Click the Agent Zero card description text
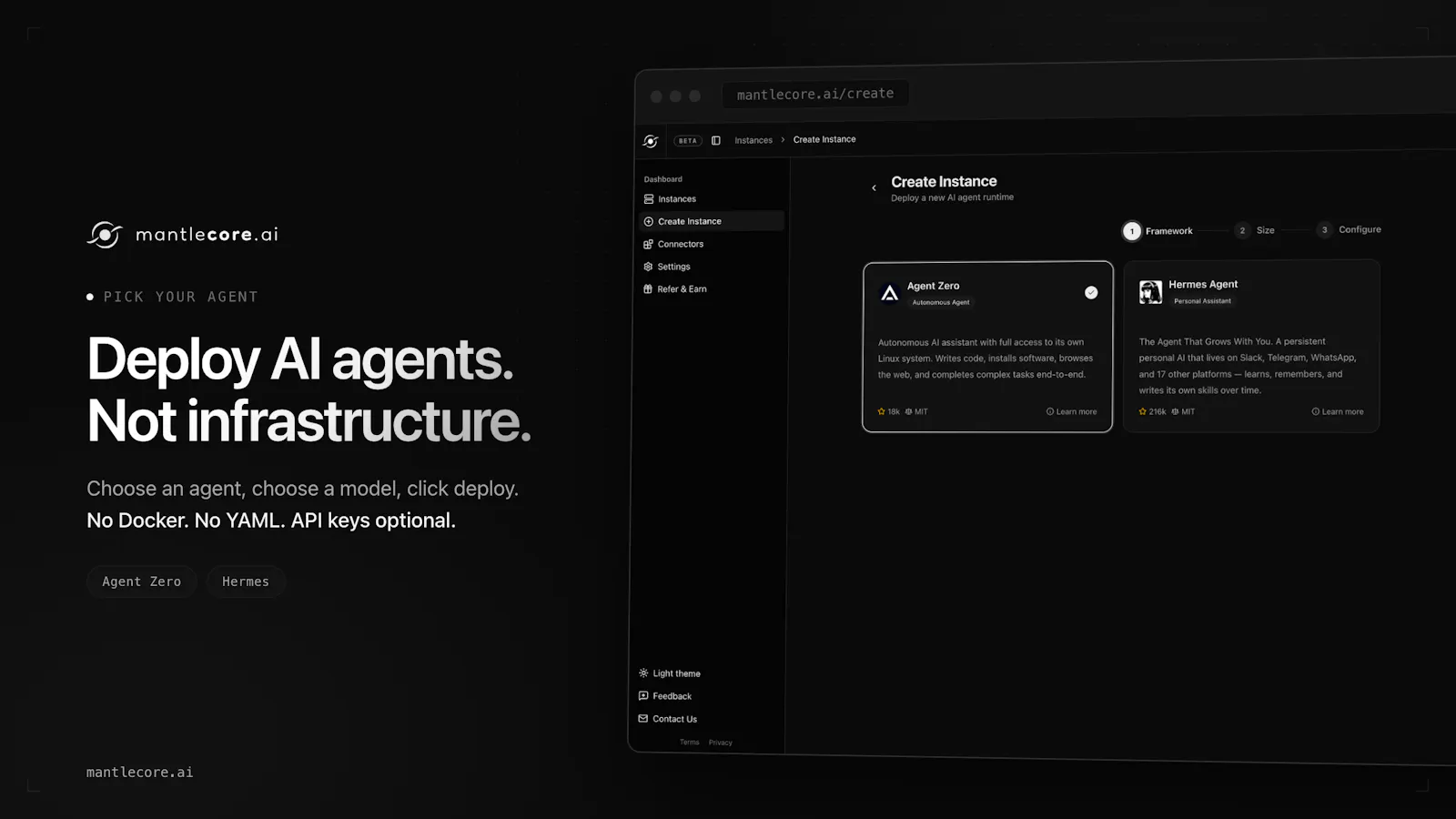Image resolution: width=1456 pixels, height=819 pixels. pyautogui.click(x=986, y=359)
